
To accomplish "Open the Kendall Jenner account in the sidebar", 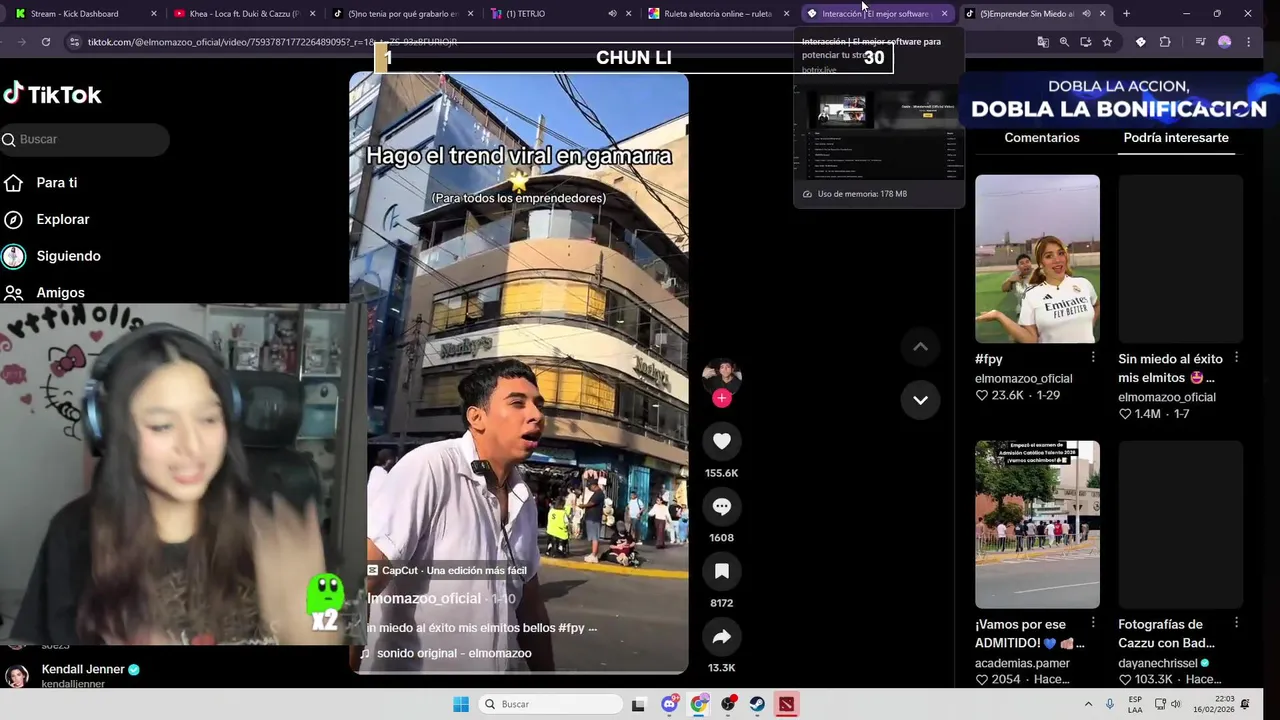I will click(x=75, y=675).
